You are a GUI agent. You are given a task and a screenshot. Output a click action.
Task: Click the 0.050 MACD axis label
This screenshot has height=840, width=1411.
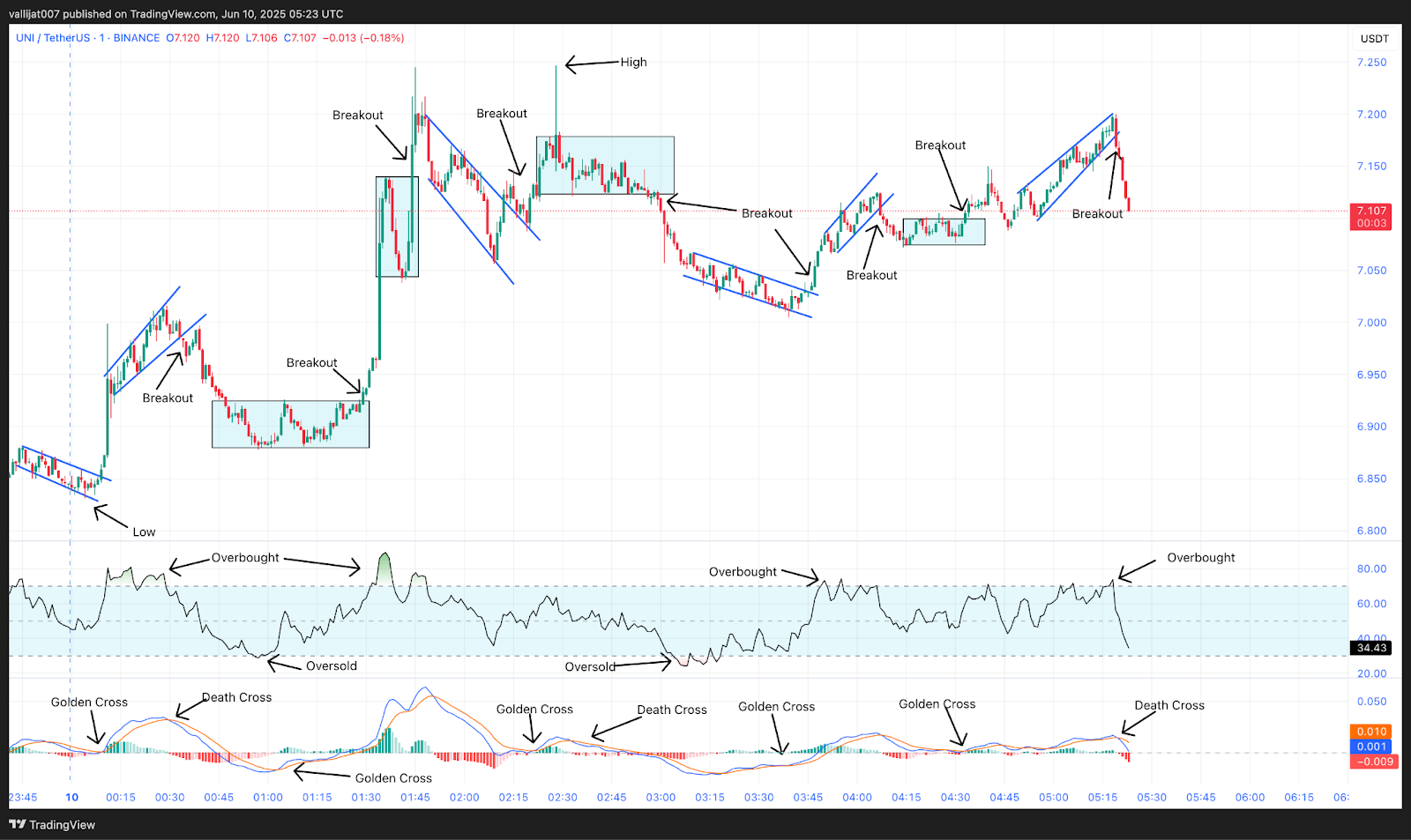tap(1371, 702)
